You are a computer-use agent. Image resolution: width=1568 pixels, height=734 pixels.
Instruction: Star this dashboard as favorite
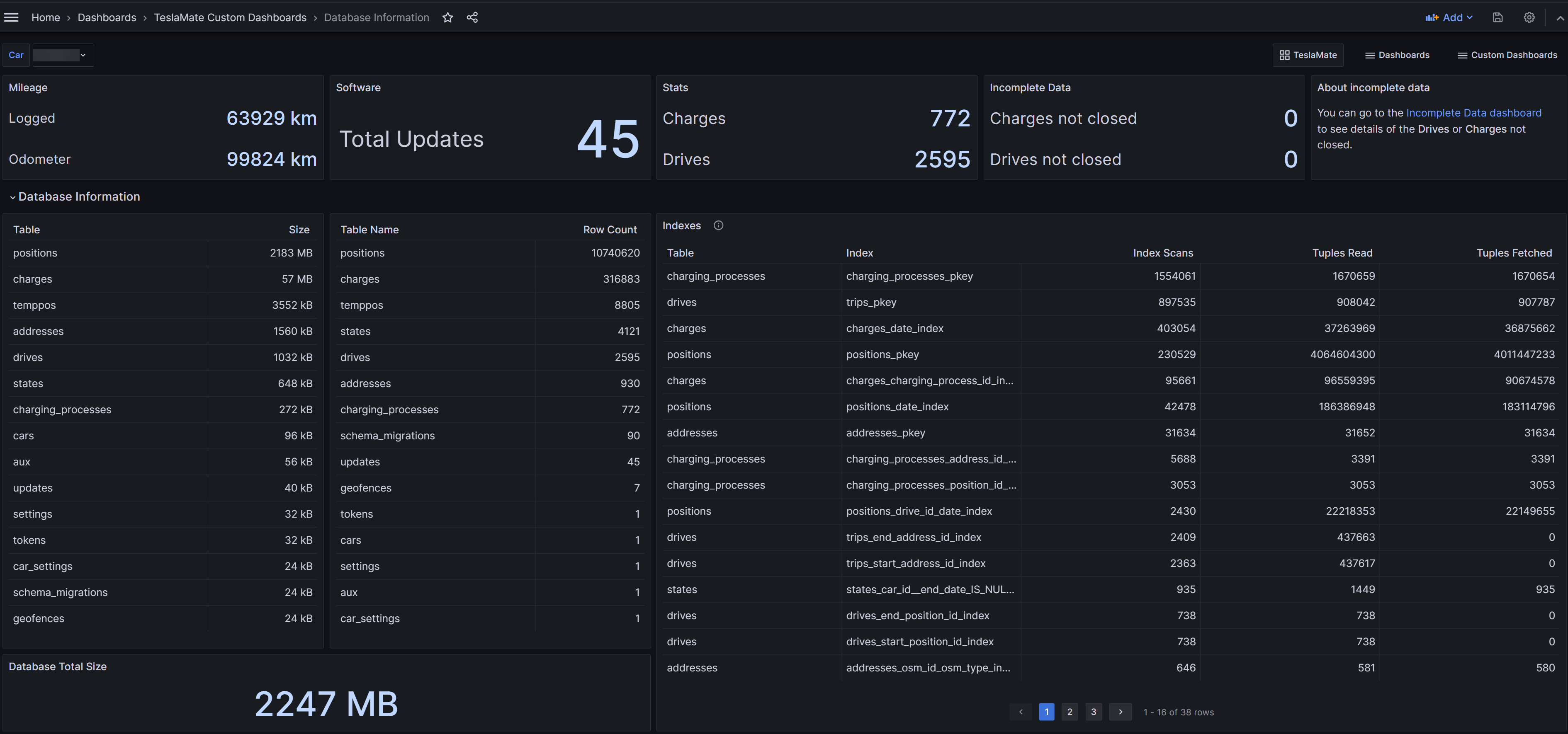tap(447, 18)
